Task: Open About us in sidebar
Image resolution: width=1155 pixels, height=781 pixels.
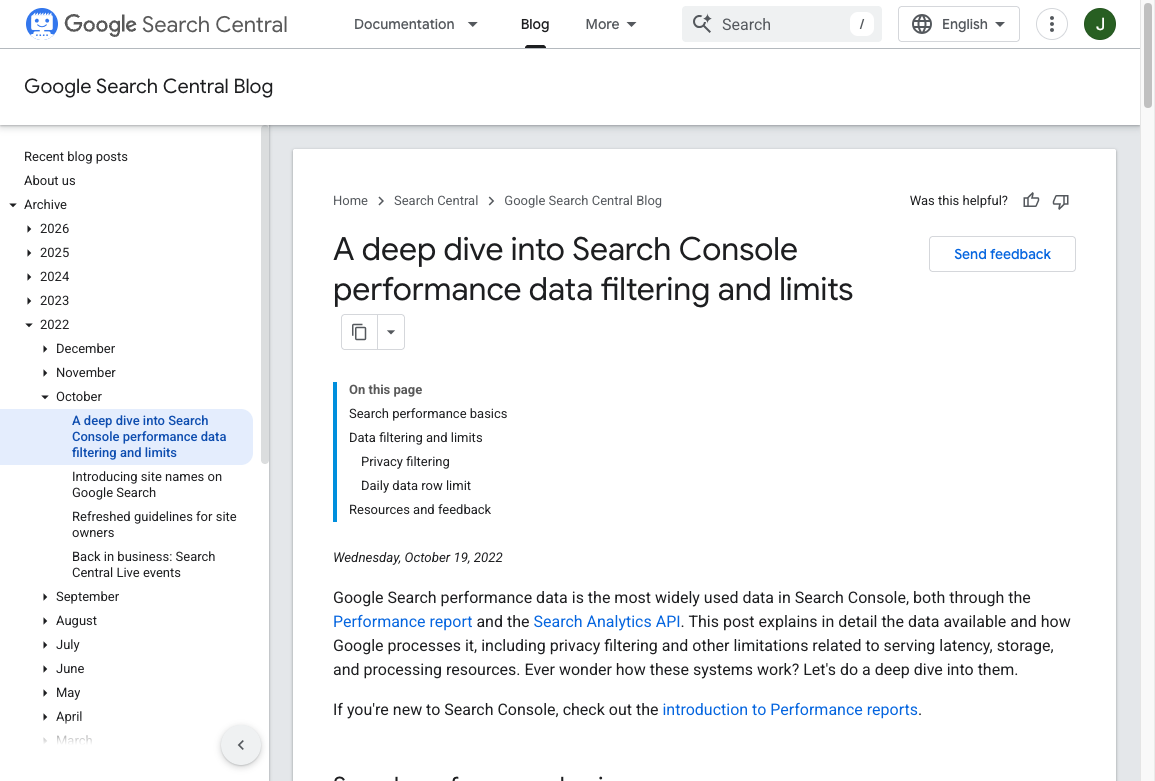Action: click(x=49, y=181)
